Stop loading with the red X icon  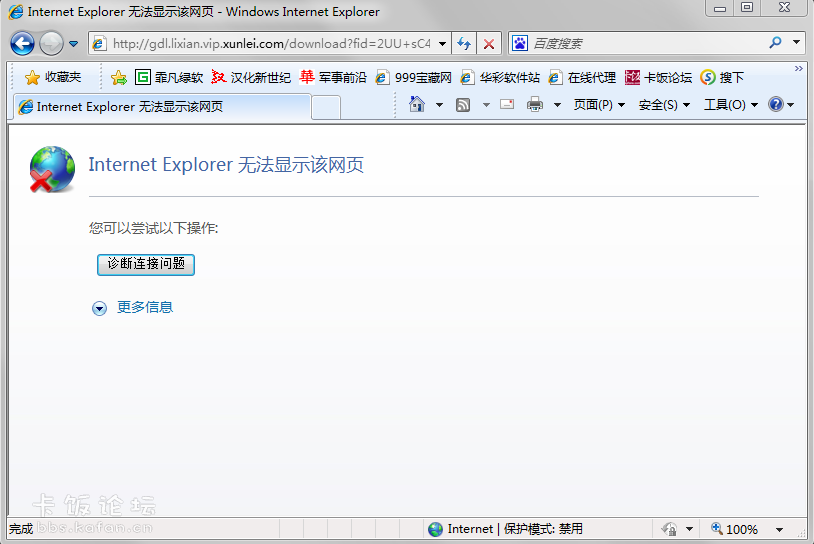489,44
